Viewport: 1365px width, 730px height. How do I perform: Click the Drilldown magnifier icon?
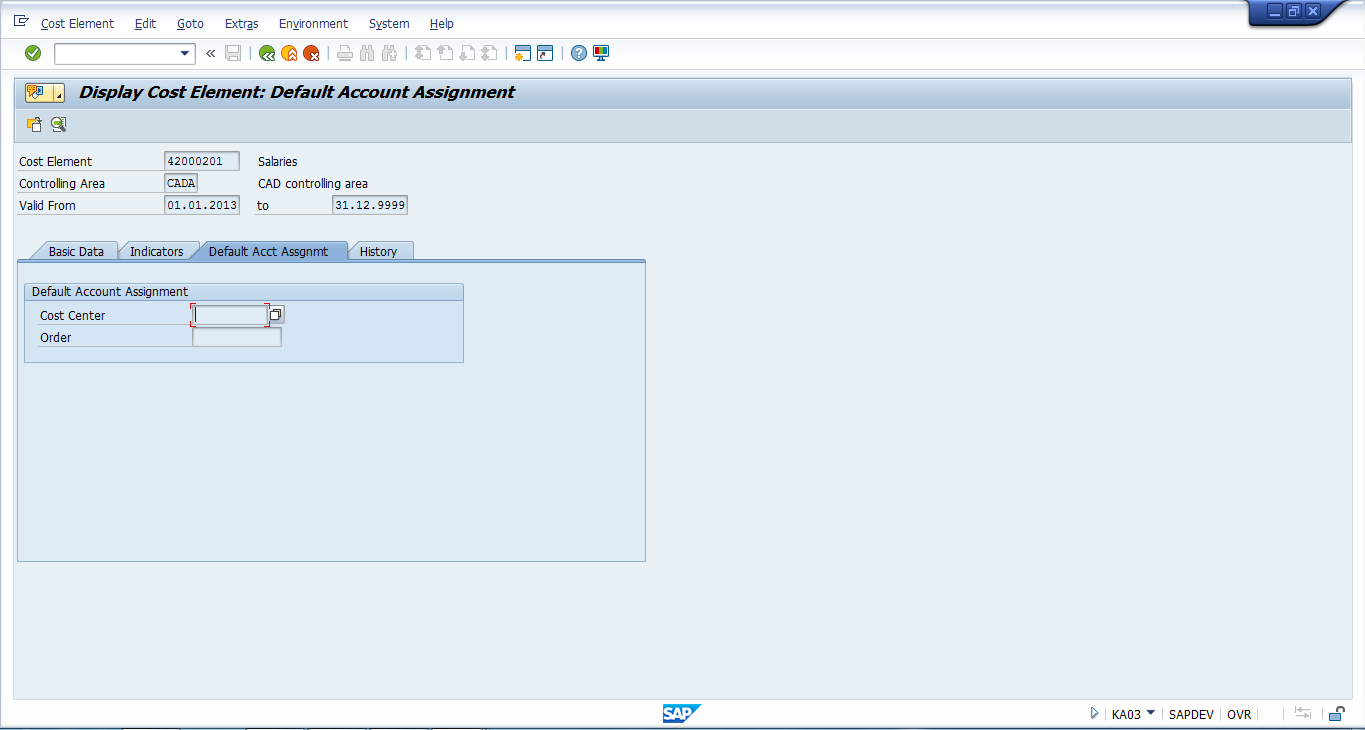pyautogui.click(x=58, y=125)
